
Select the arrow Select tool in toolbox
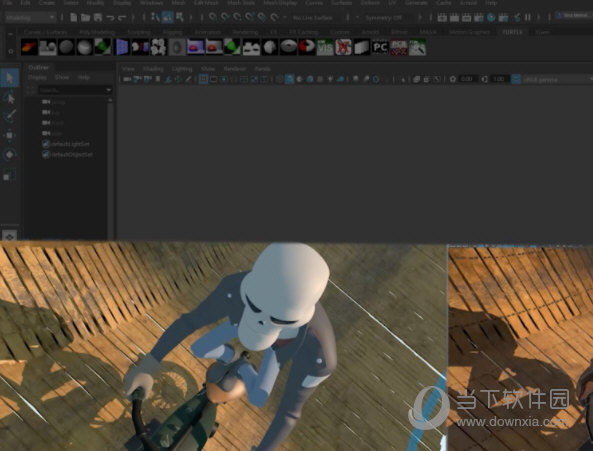10,78
